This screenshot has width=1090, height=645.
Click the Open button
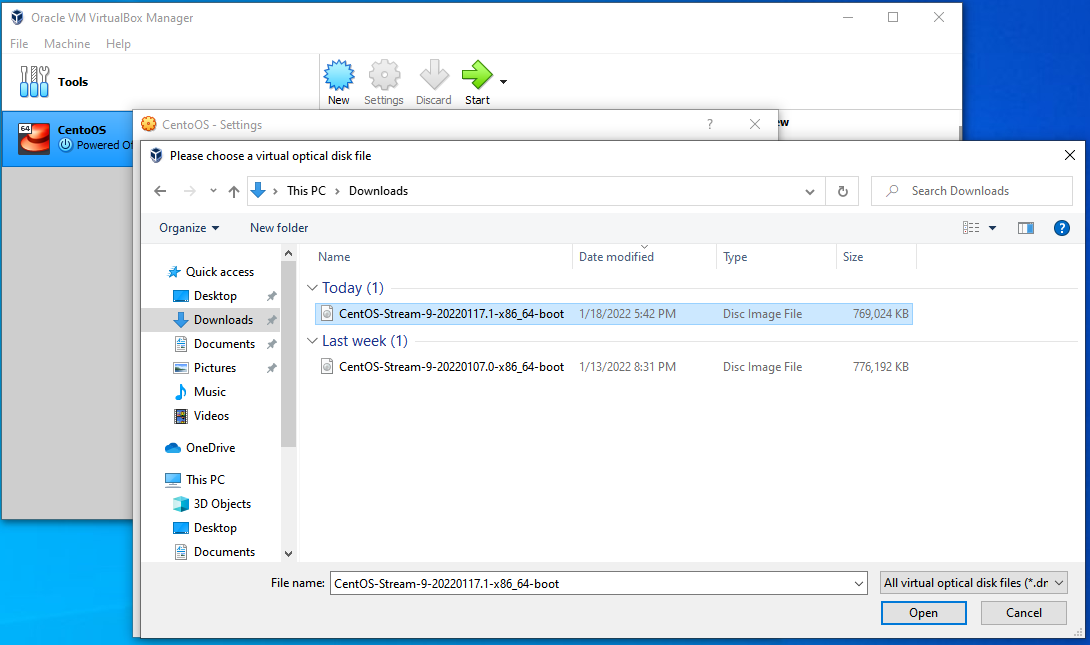tap(923, 612)
